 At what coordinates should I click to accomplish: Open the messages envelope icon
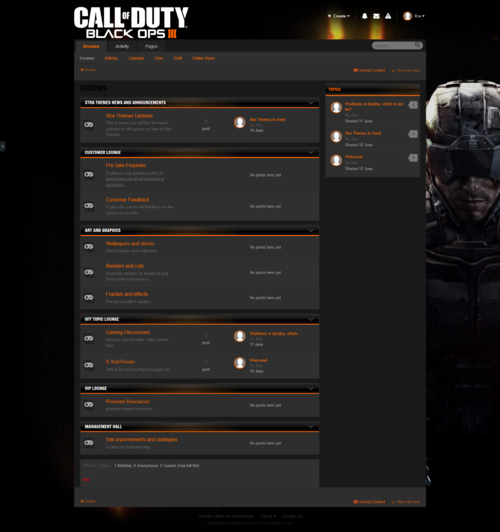point(376,16)
